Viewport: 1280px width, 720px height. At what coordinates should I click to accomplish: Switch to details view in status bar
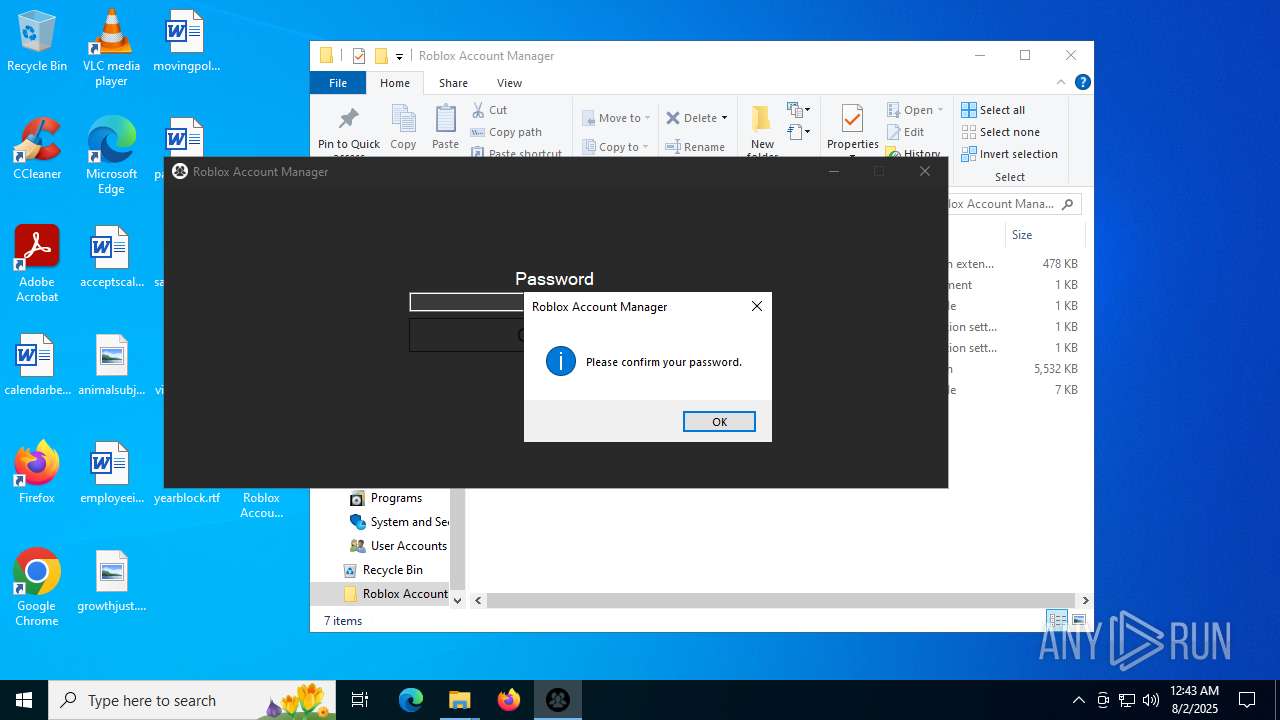click(x=1058, y=620)
